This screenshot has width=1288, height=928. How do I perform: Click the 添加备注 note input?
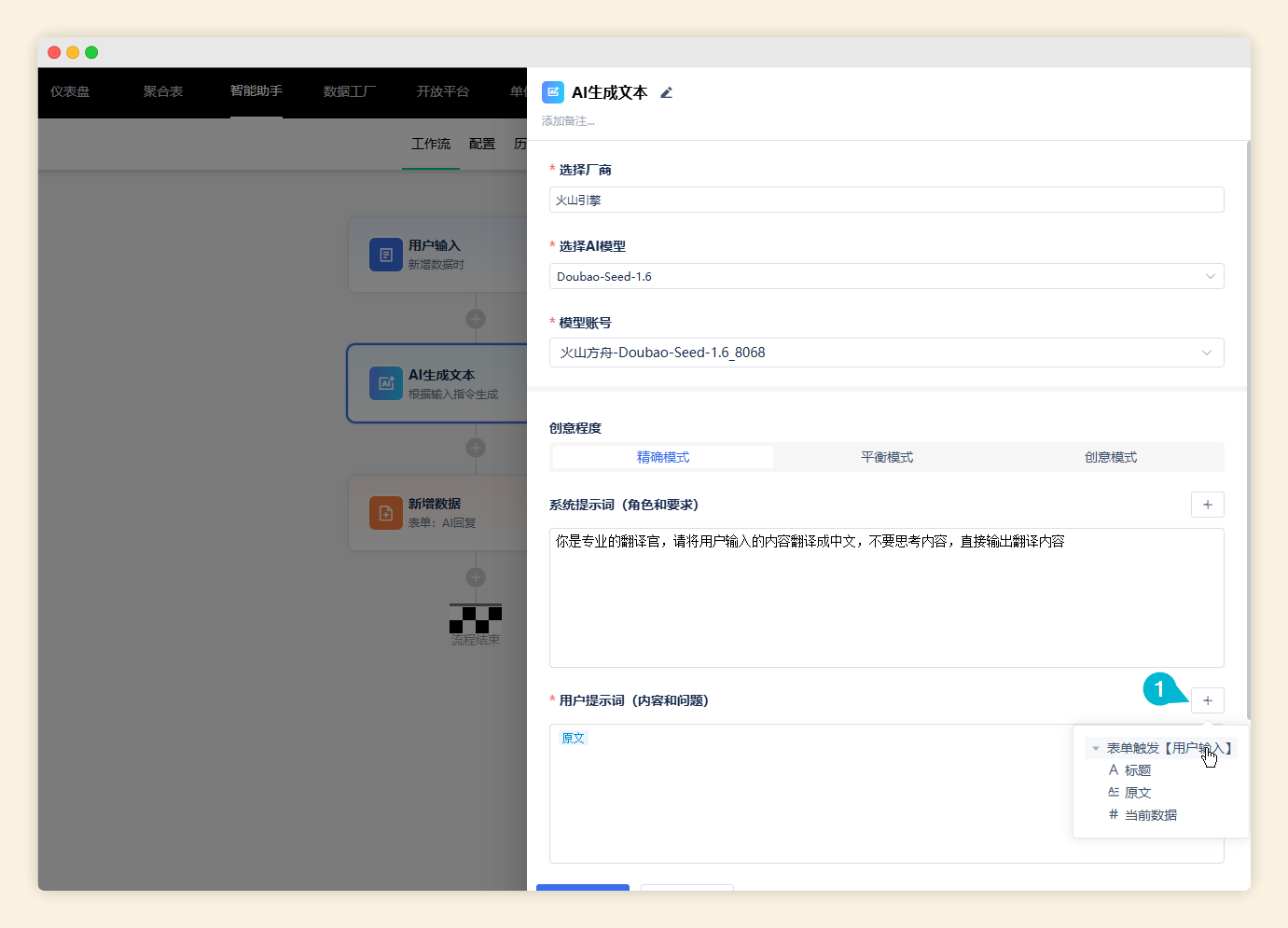click(x=568, y=120)
